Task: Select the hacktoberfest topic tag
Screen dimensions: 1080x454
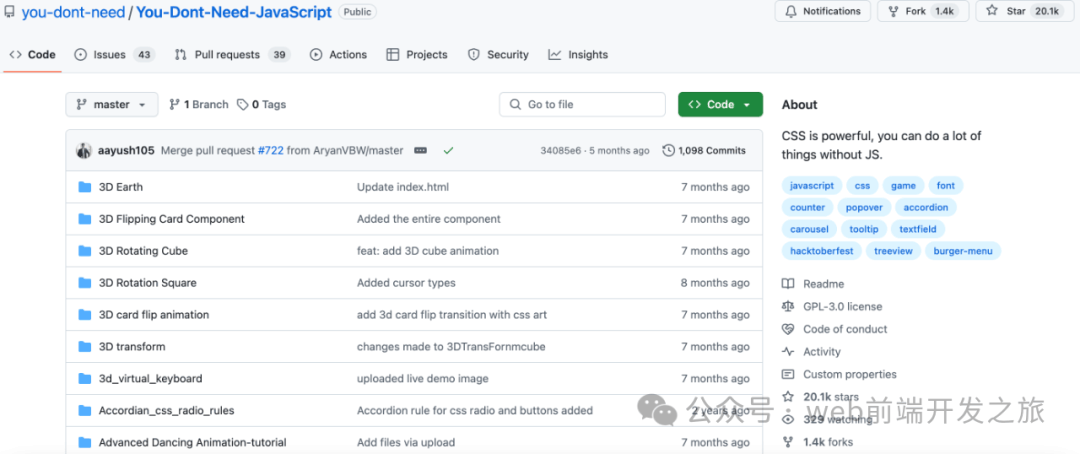Action: coord(821,251)
